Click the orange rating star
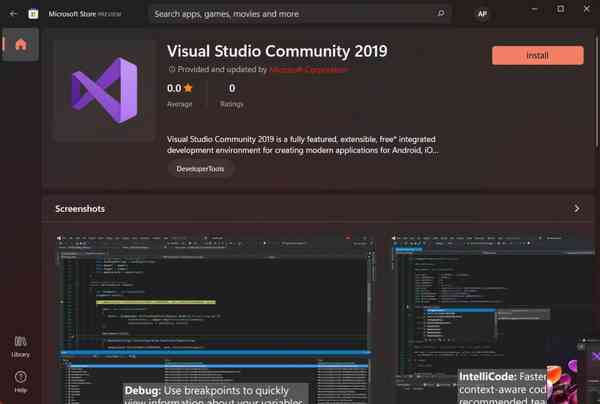Viewport: 600px width, 404px height. coord(188,90)
